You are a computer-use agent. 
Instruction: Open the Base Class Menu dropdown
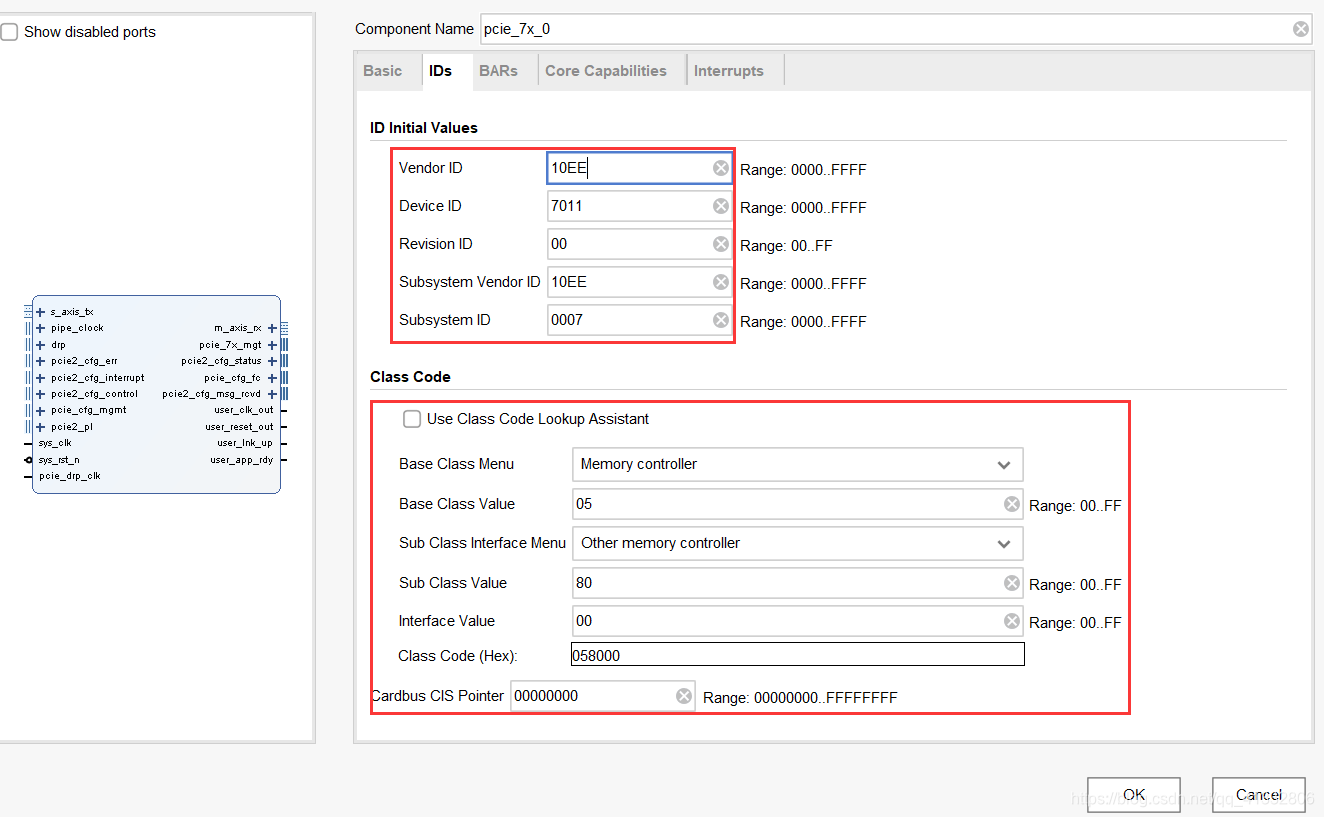click(x=798, y=464)
